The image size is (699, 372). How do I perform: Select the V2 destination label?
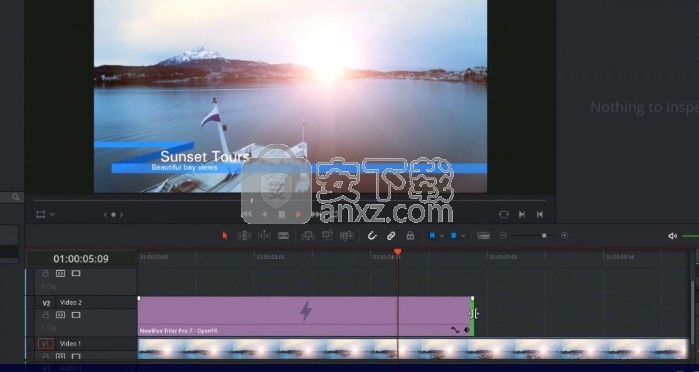(x=46, y=303)
